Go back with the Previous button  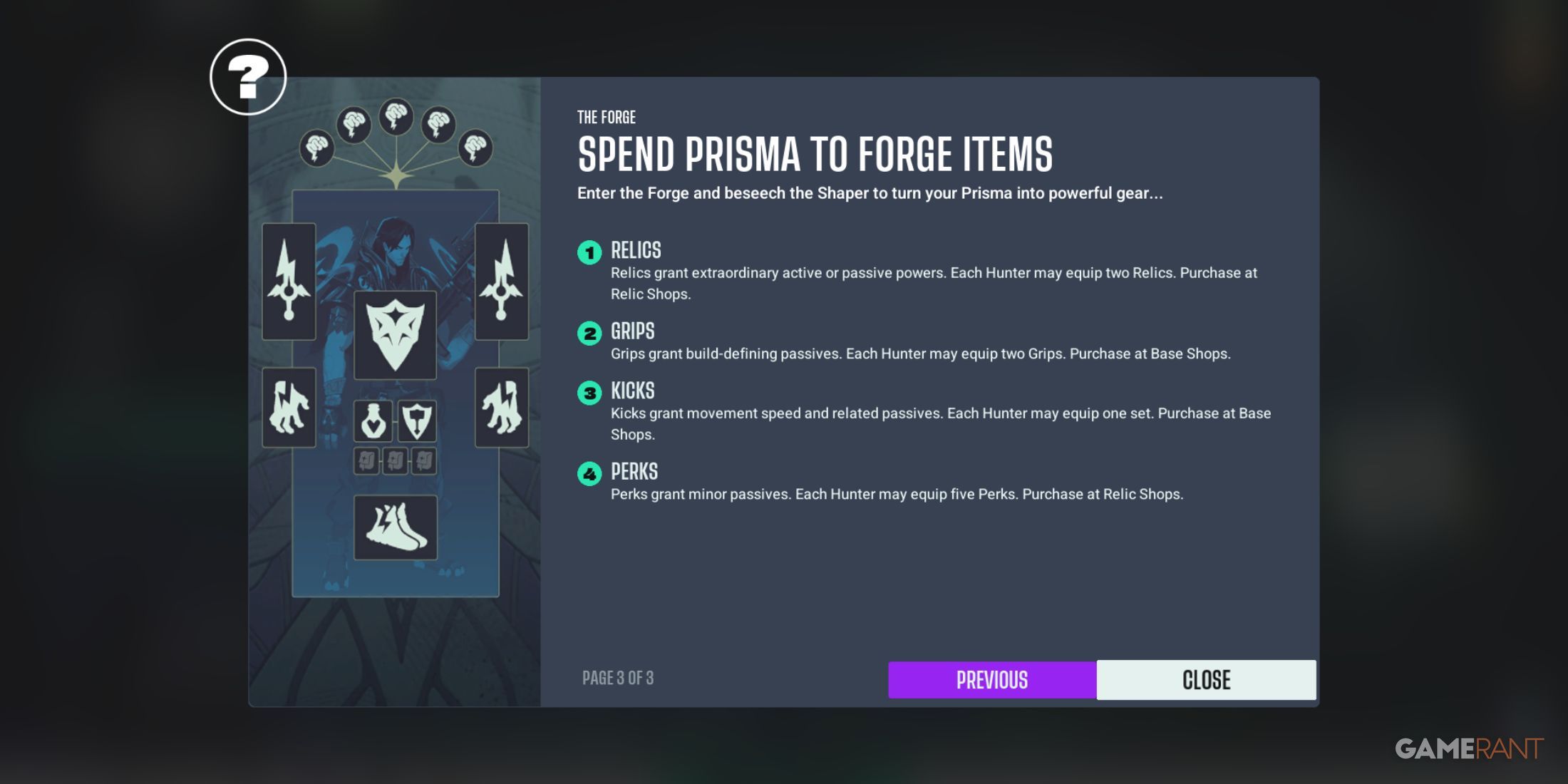pos(992,680)
